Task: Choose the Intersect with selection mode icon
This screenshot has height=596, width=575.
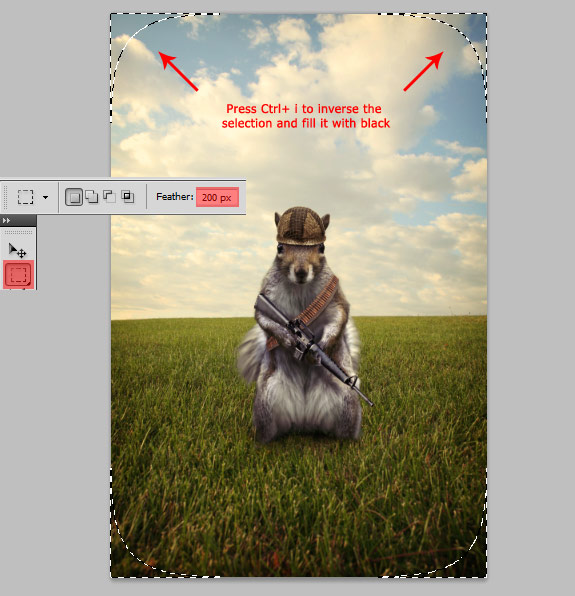Action: (127, 197)
